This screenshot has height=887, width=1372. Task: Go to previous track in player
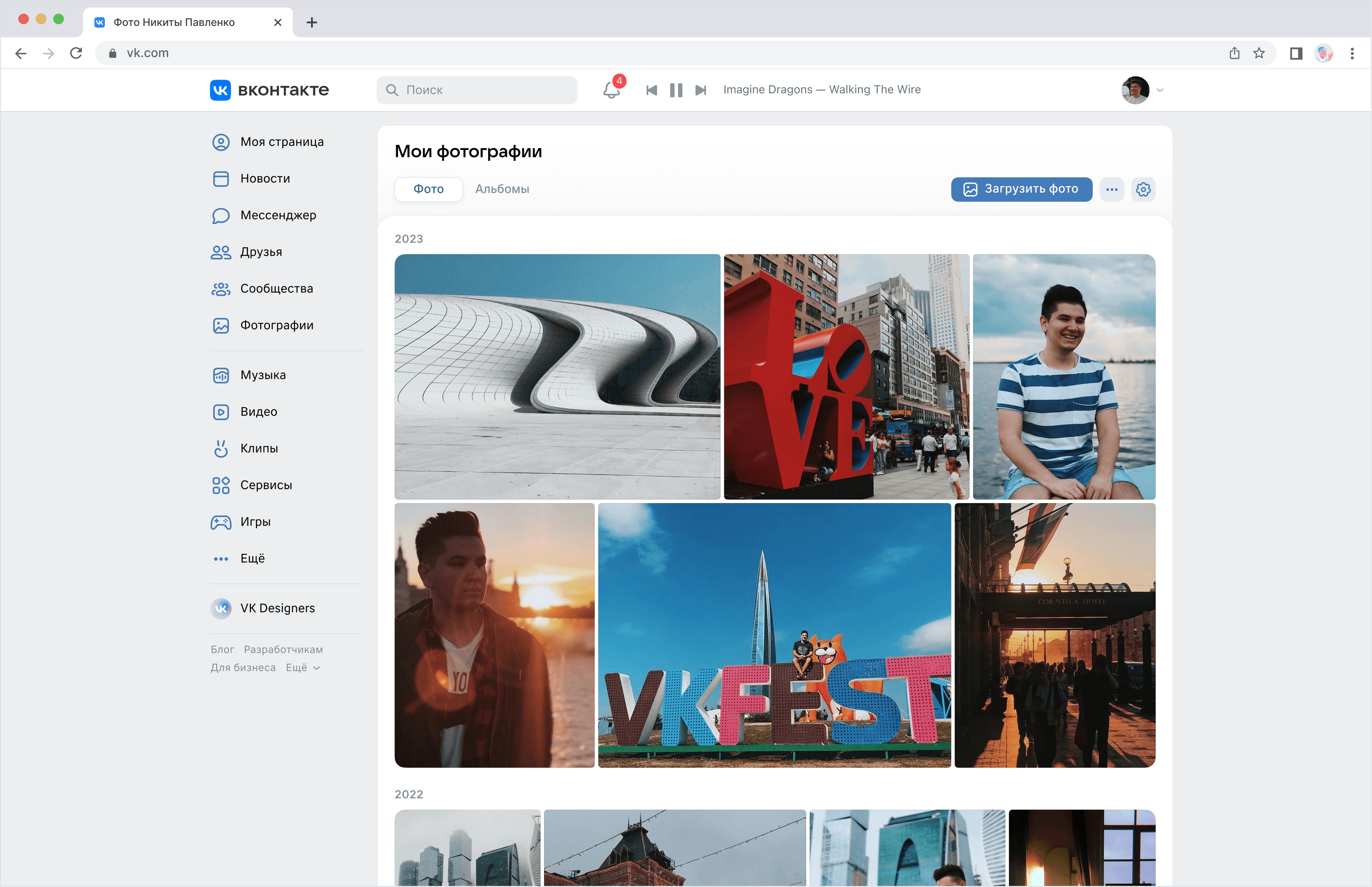(x=651, y=90)
